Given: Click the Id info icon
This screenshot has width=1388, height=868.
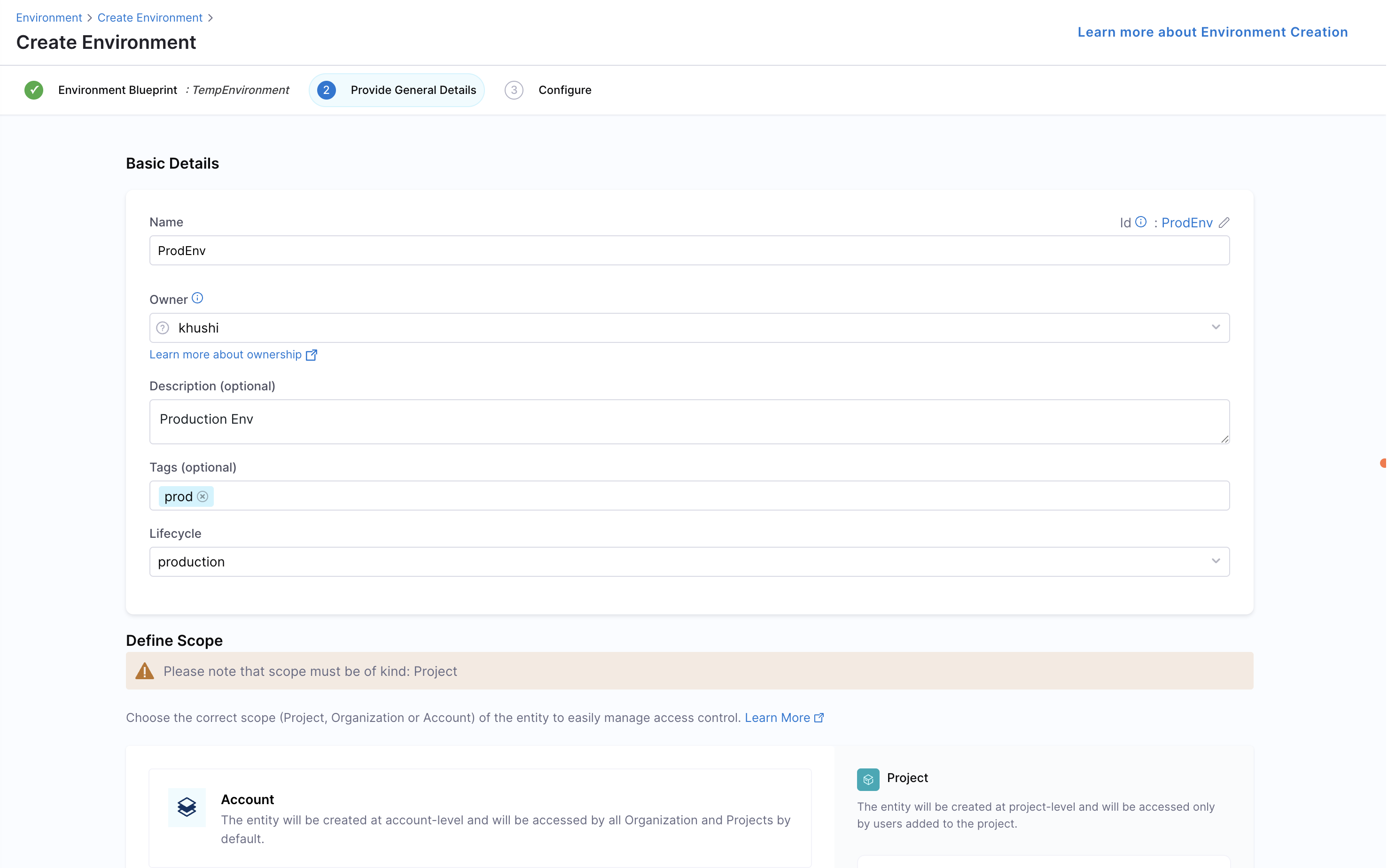Looking at the screenshot, I should point(1140,222).
